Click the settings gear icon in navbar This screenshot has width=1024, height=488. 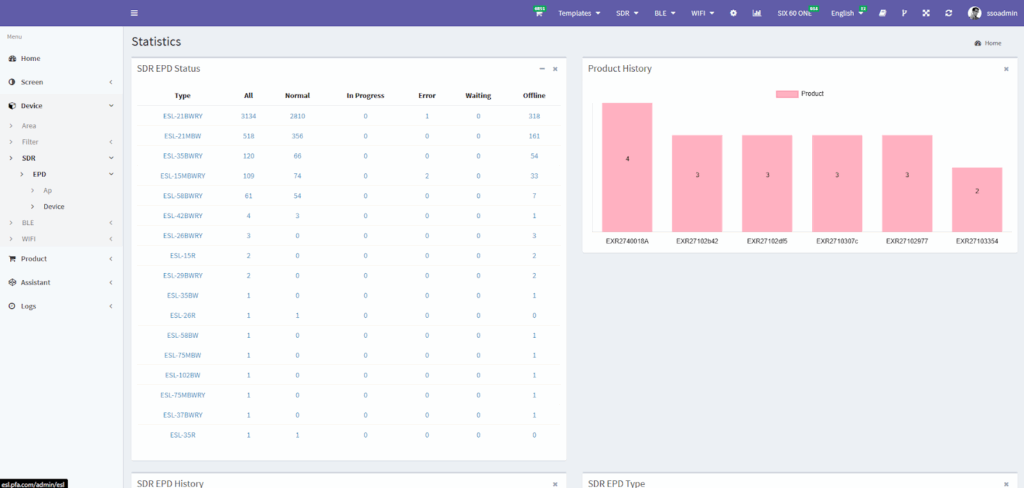click(733, 13)
